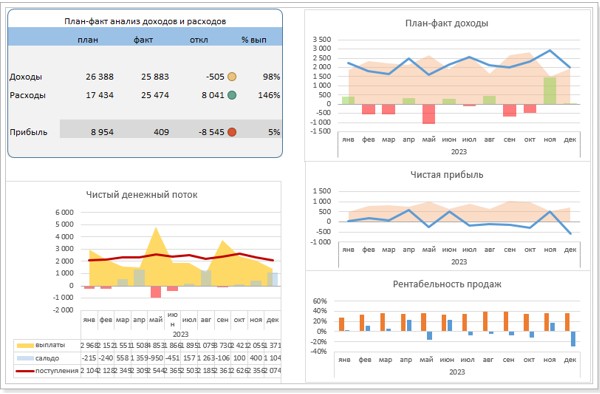Image resolution: width=600 pixels, height=394 pixels.
Task: Select the 'Чистый денежный поток' chart title
Action: coord(142,195)
